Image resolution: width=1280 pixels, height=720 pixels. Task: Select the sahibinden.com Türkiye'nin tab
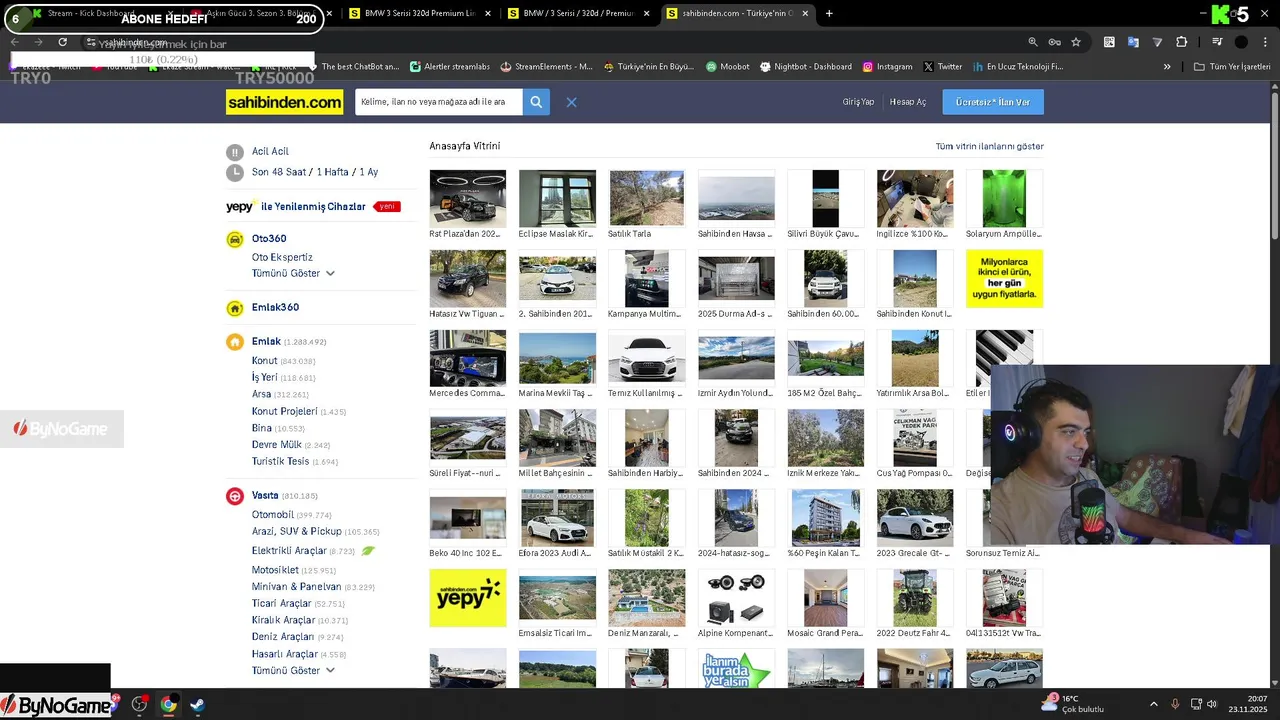pos(738,14)
